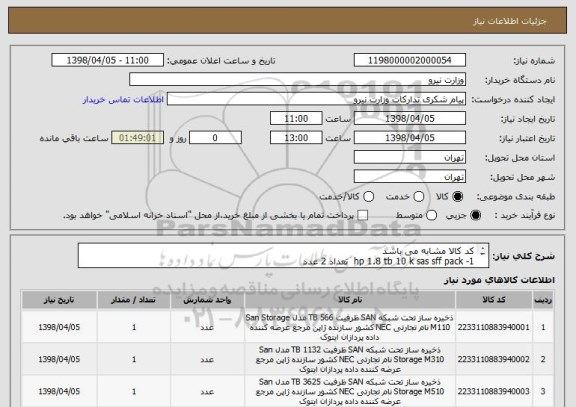Click the ایجاد کننده درخواست field
This screenshot has height=407, width=576.
[x=316, y=99]
